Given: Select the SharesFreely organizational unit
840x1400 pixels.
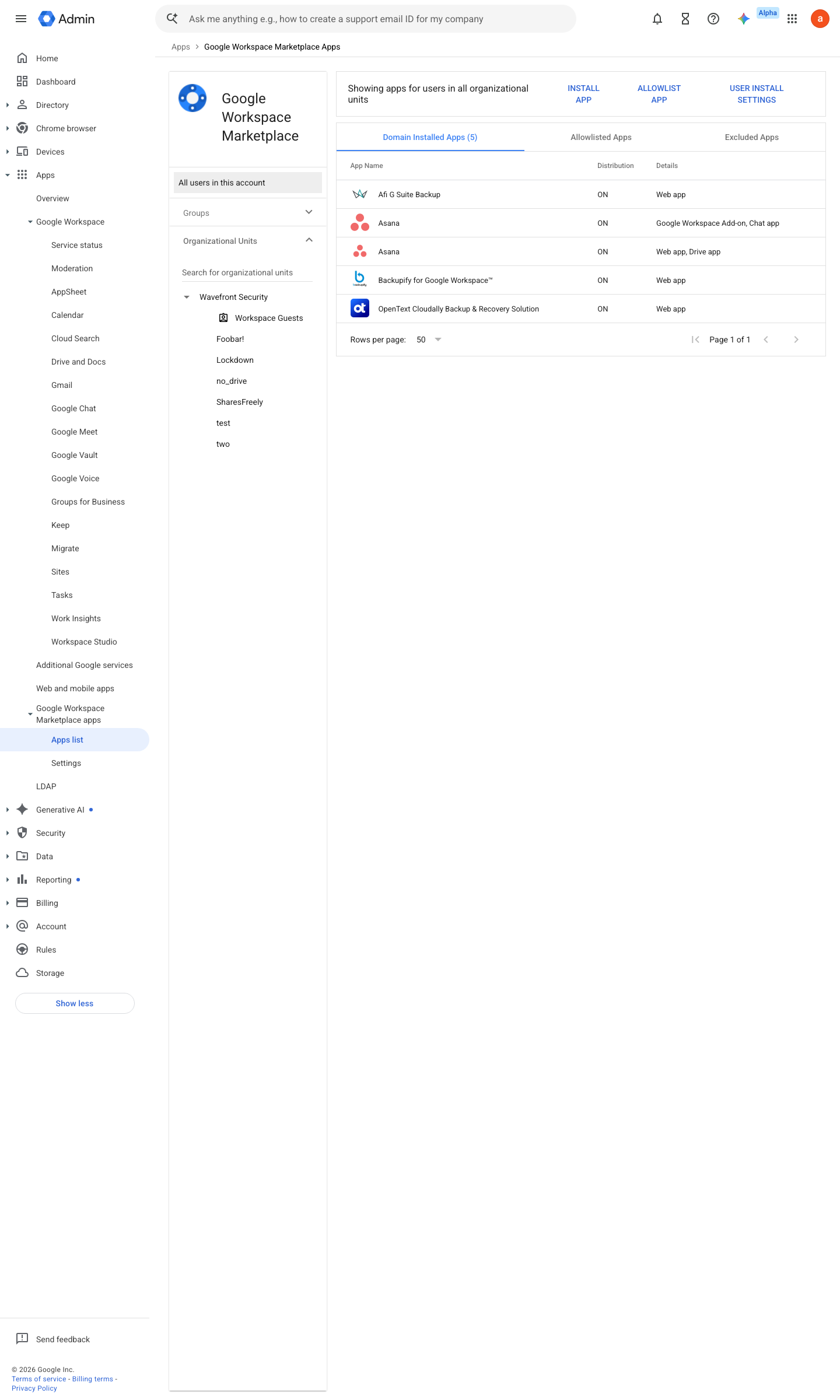Looking at the screenshot, I should (240, 402).
